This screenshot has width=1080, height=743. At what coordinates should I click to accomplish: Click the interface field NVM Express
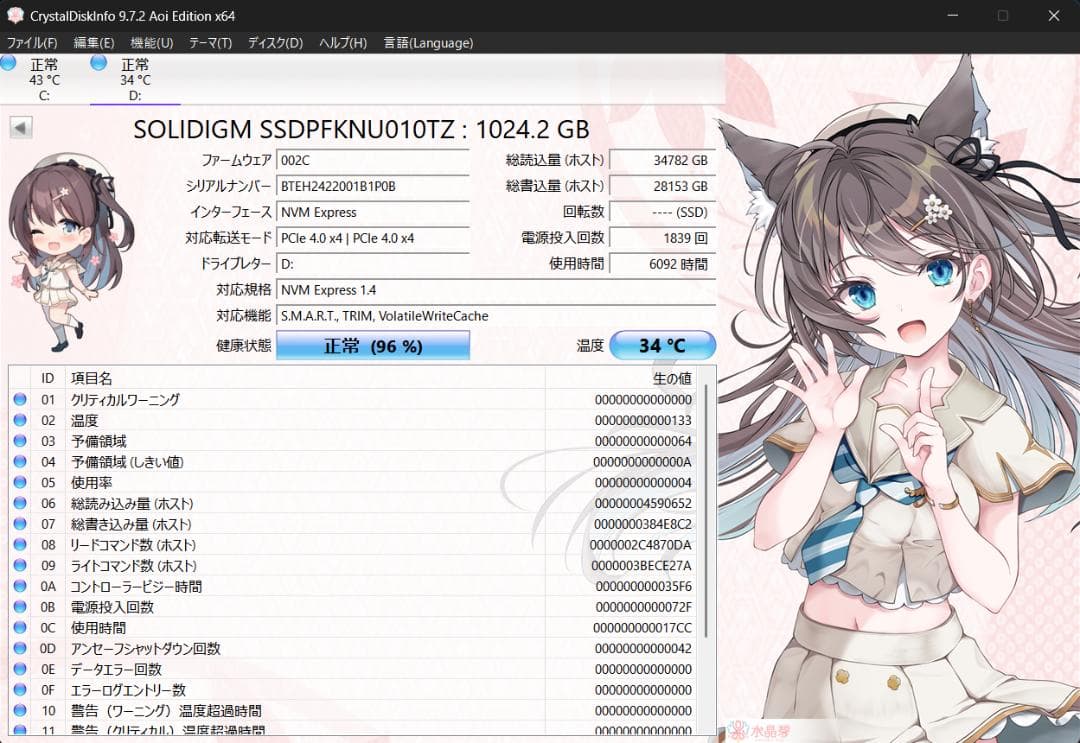(x=373, y=212)
